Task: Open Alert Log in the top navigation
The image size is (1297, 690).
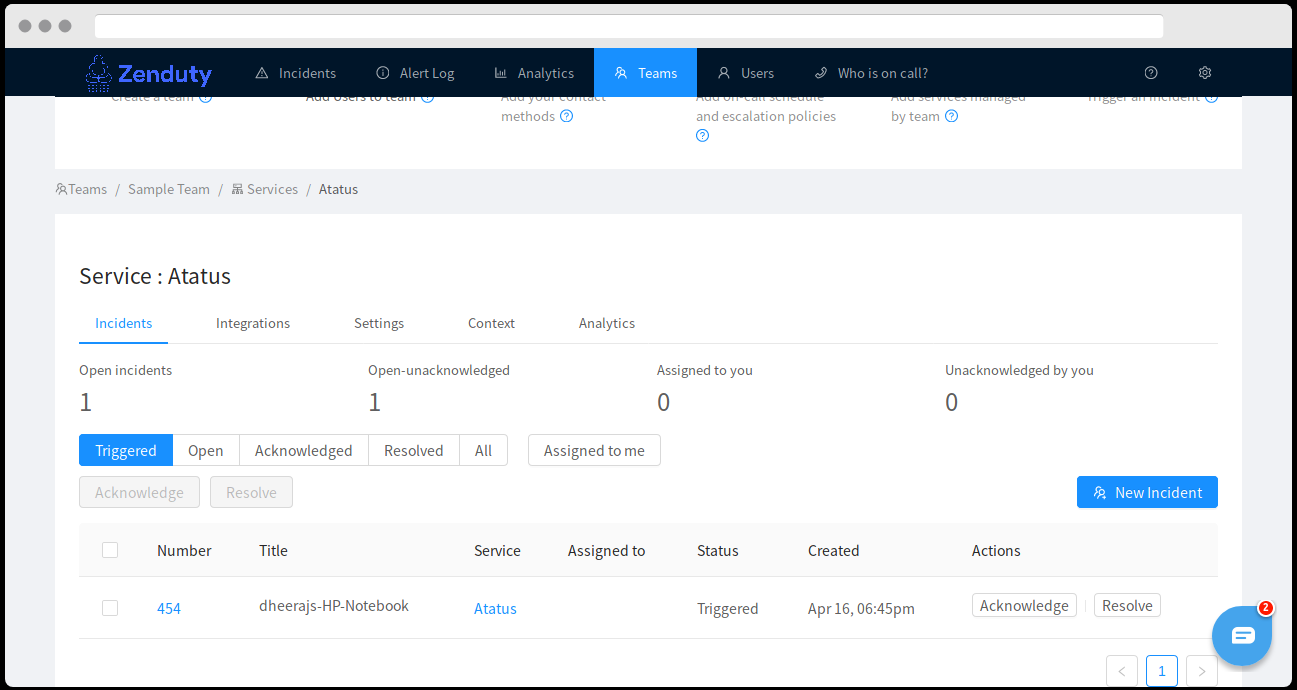Action: [x=415, y=73]
